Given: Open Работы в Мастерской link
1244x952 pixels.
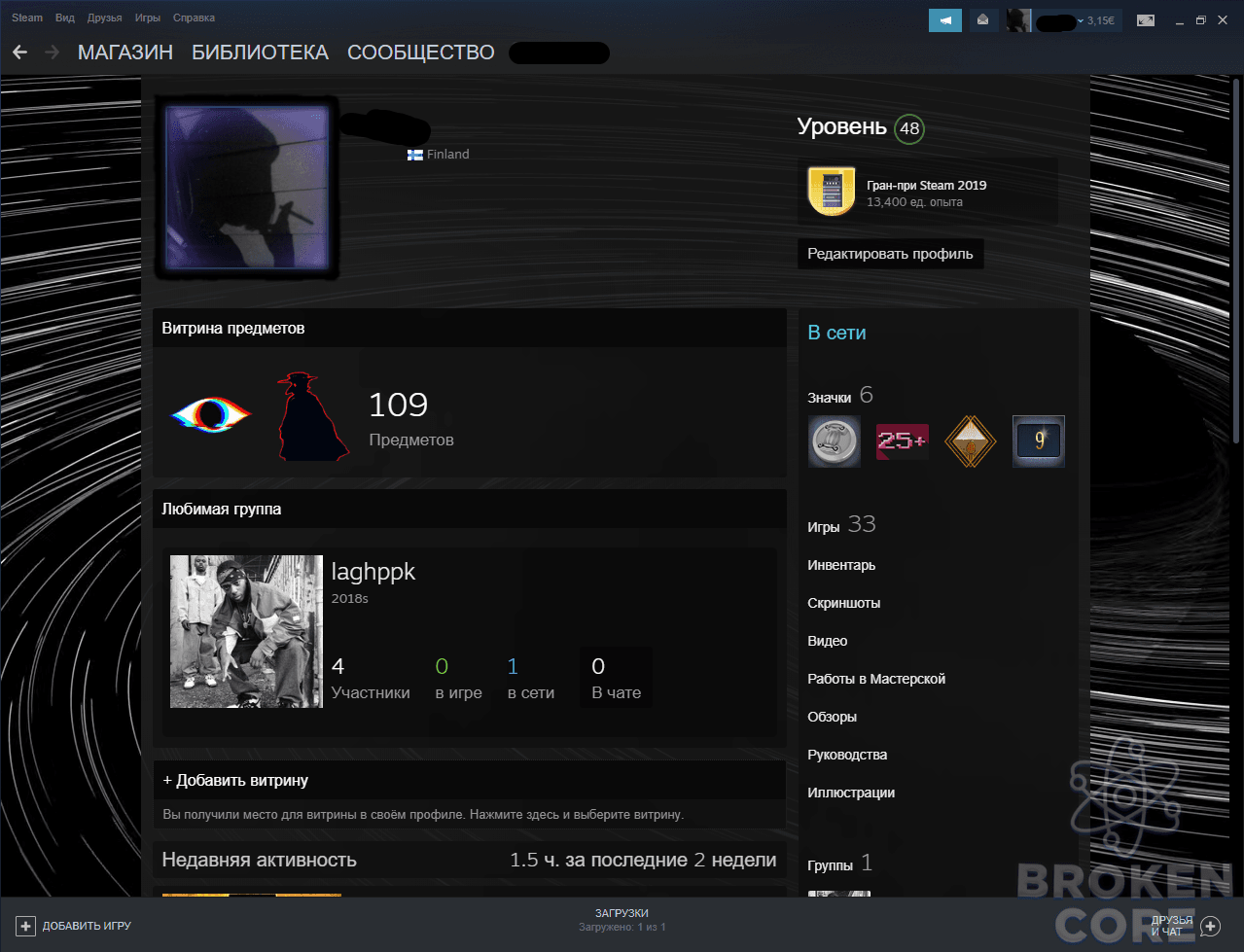Looking at the screenshot, I should pyautogui.click(x=876, y=679).
